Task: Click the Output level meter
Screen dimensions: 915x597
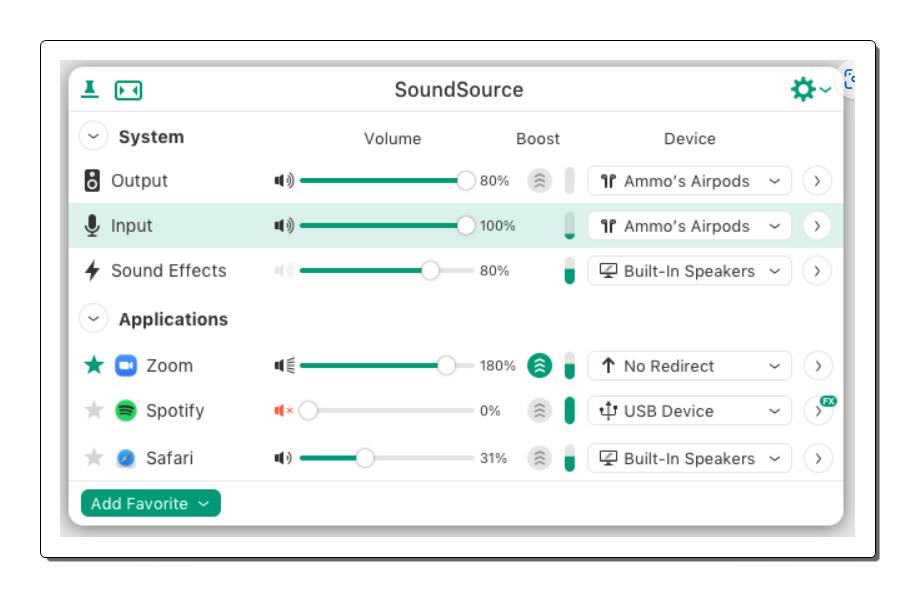Action: tap(570, 180)
